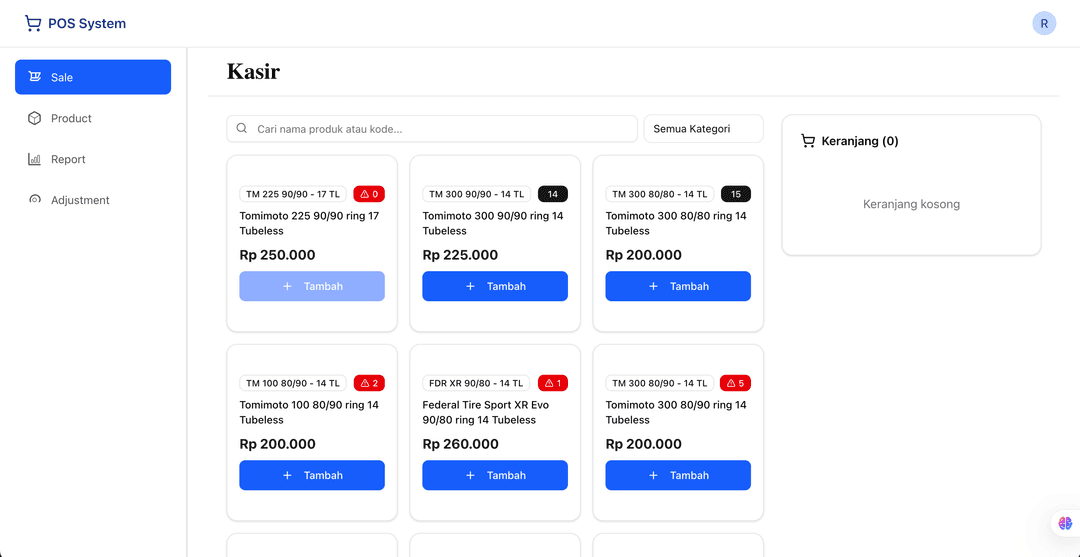Click the search magnifier icon
Screen dimensions: 1080x557
click(x=242, y=129)
